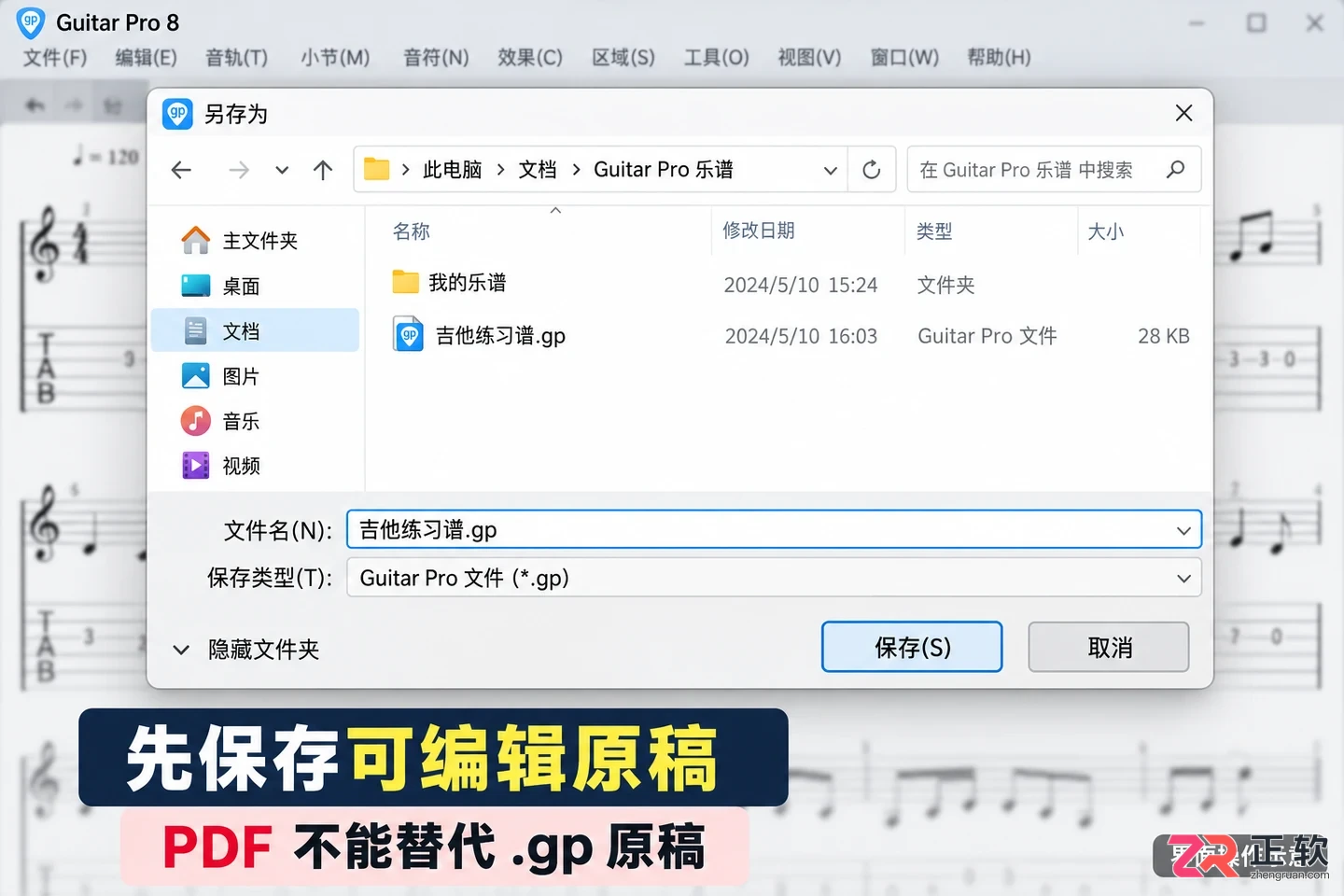Go forward in Save As dialog
This screenshot has height=896, width=1344.
point(239,170)
